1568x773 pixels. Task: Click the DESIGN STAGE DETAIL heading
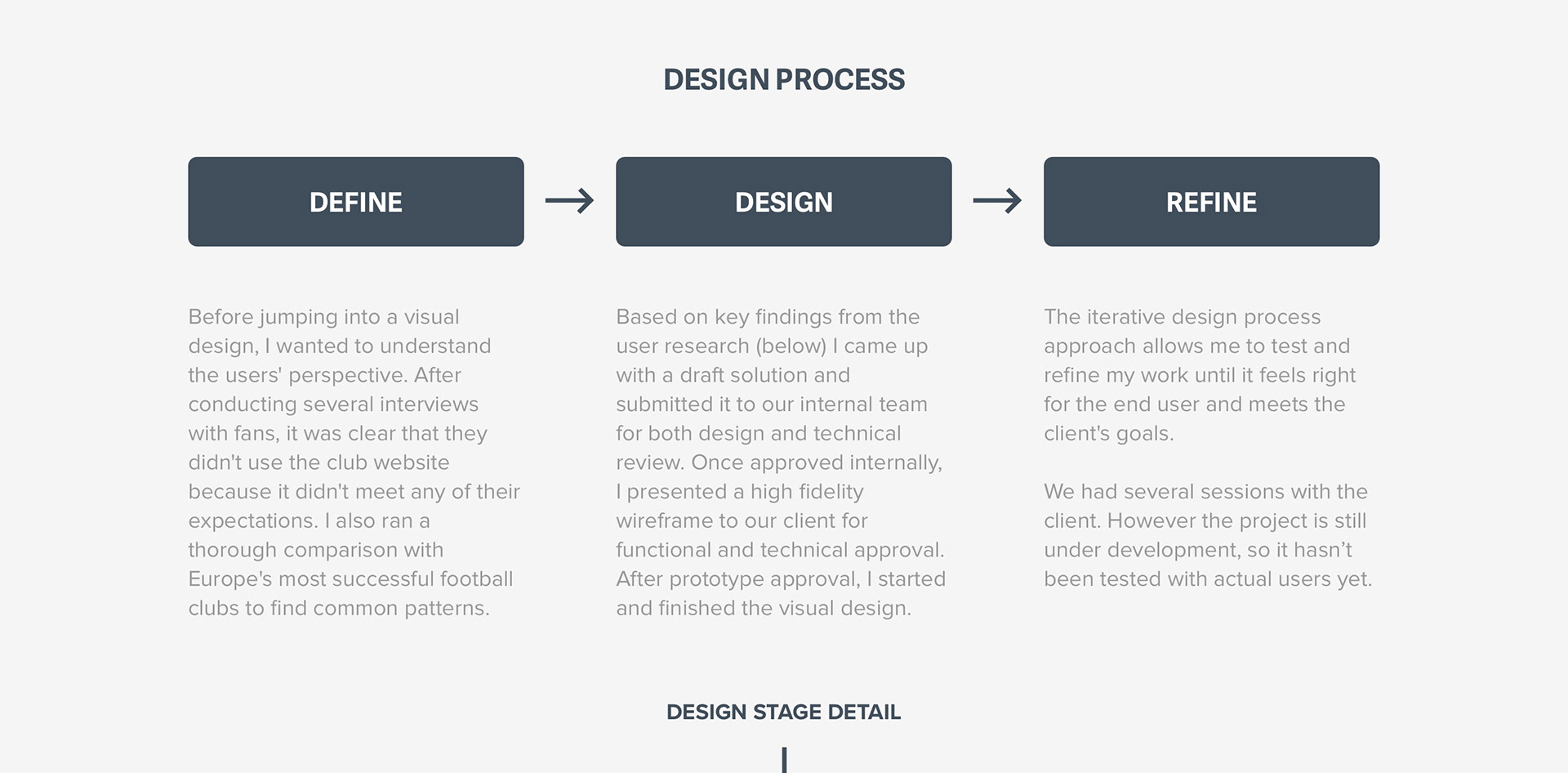(784, 712)
